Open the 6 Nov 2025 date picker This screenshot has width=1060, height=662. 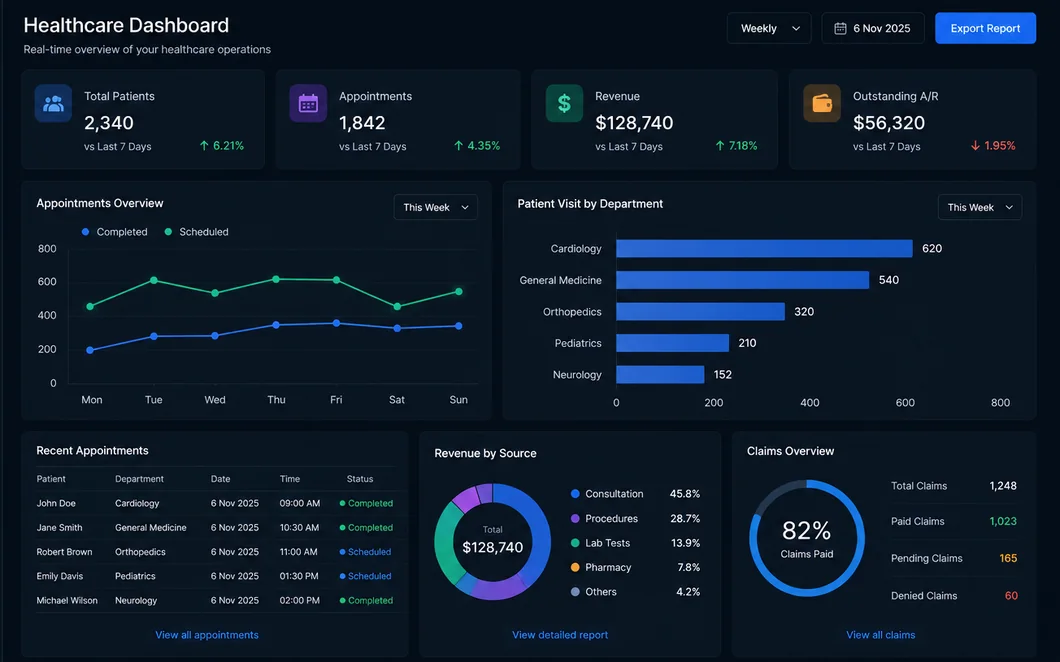click(x=873, y=28)
